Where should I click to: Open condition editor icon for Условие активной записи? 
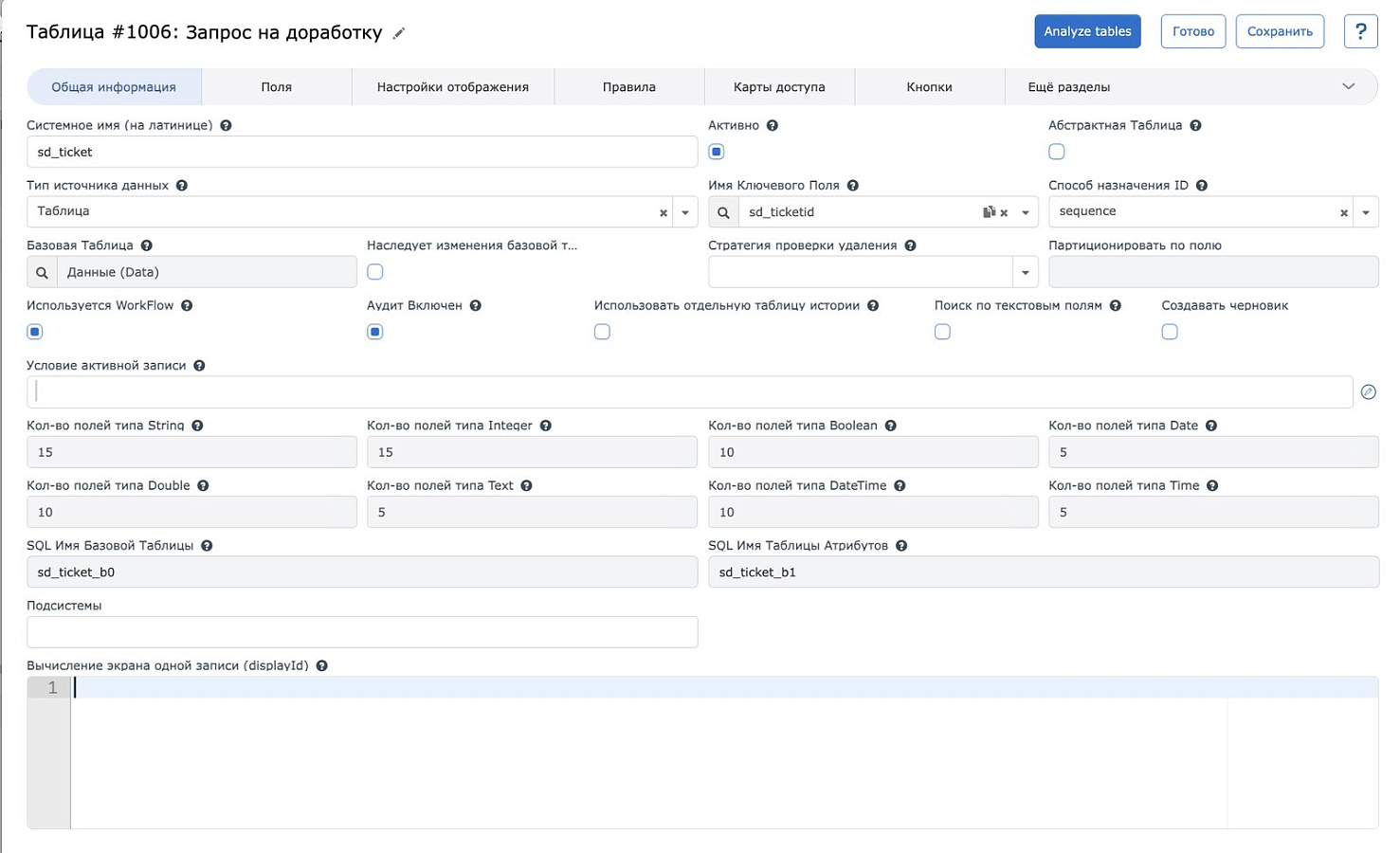(x=1368, y=391)
